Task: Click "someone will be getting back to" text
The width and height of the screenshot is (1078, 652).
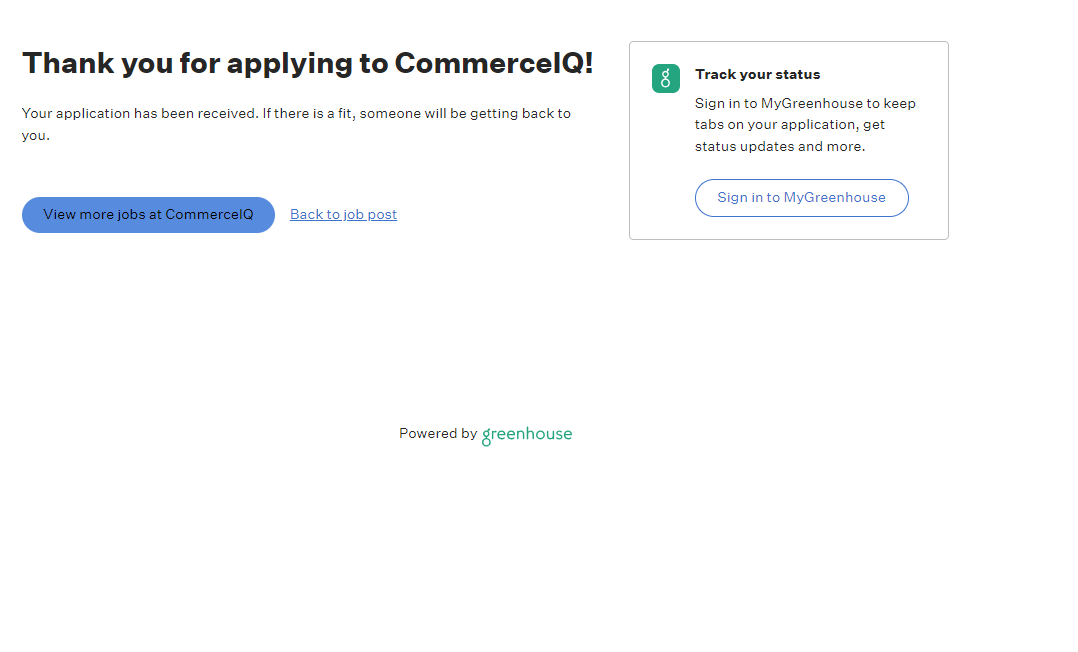Action: click(465, 114)
